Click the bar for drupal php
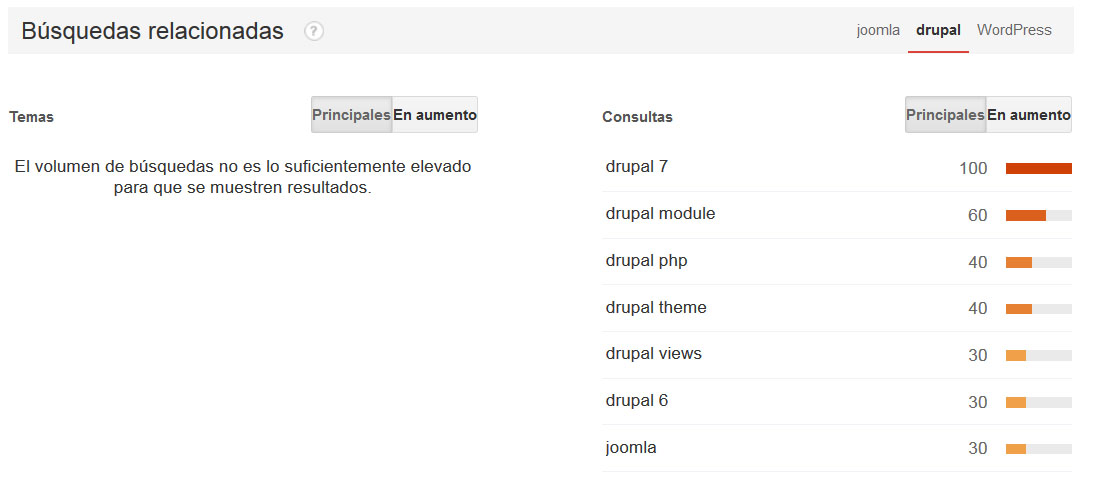This screenshot has width=1098, height=478. point(1038,262)
